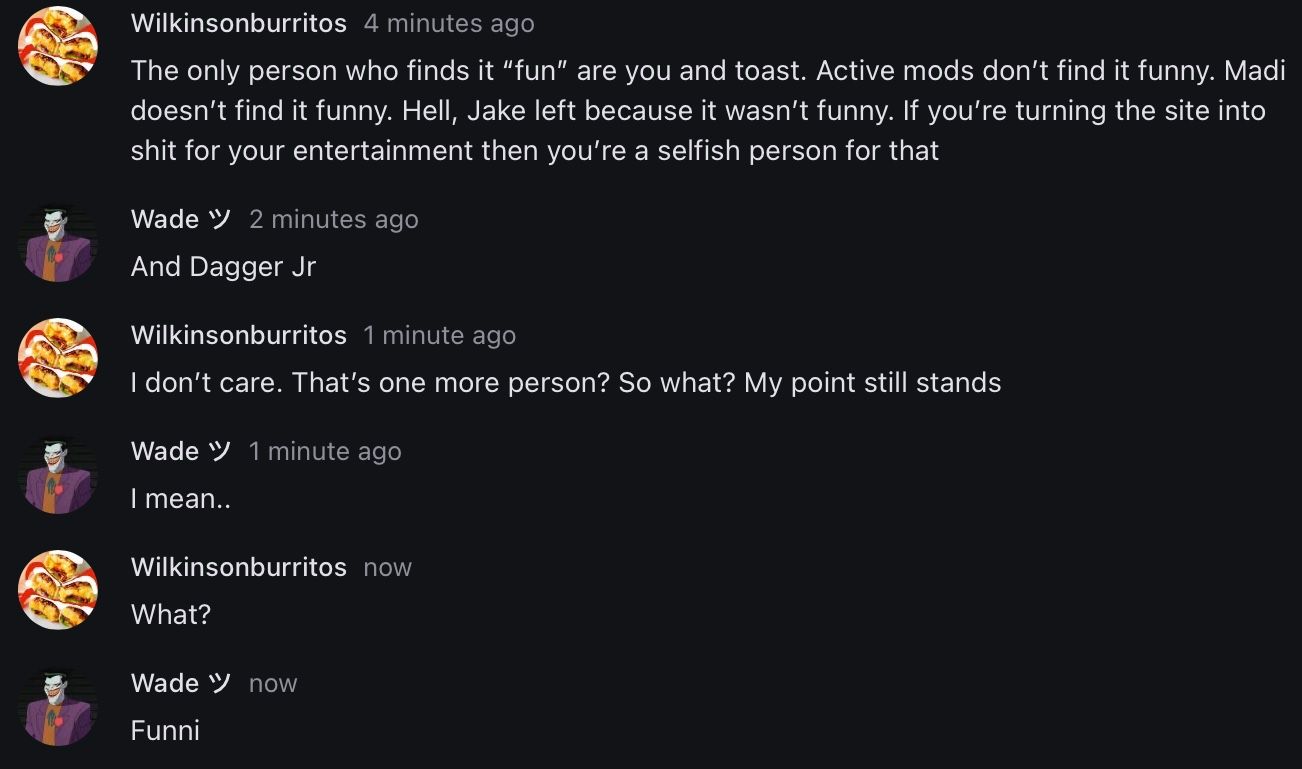Open Wilkinsonburritos username posted 4 minutes ago
This screenshot has width=1302, height=769.
point(238,23)
